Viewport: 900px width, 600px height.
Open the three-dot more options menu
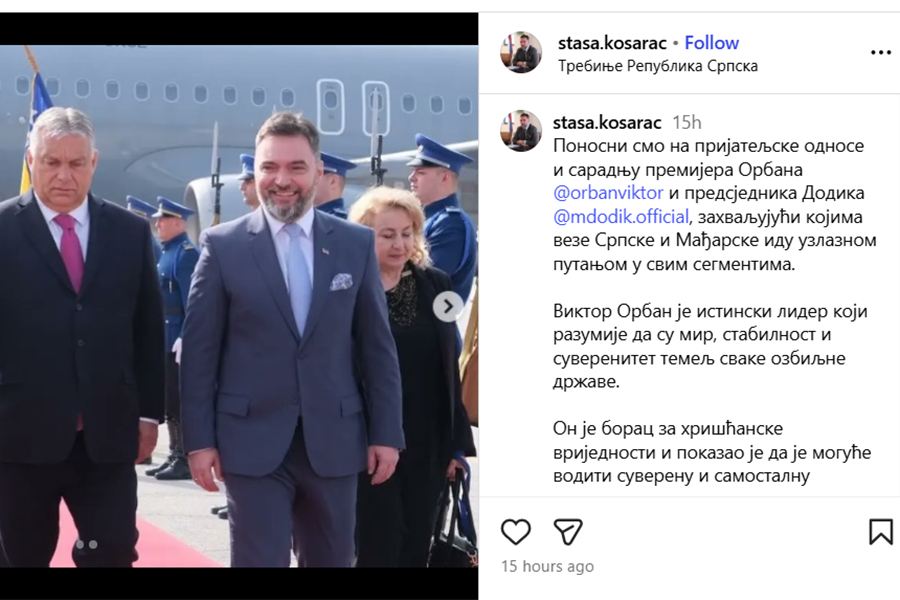coord(880,53)
